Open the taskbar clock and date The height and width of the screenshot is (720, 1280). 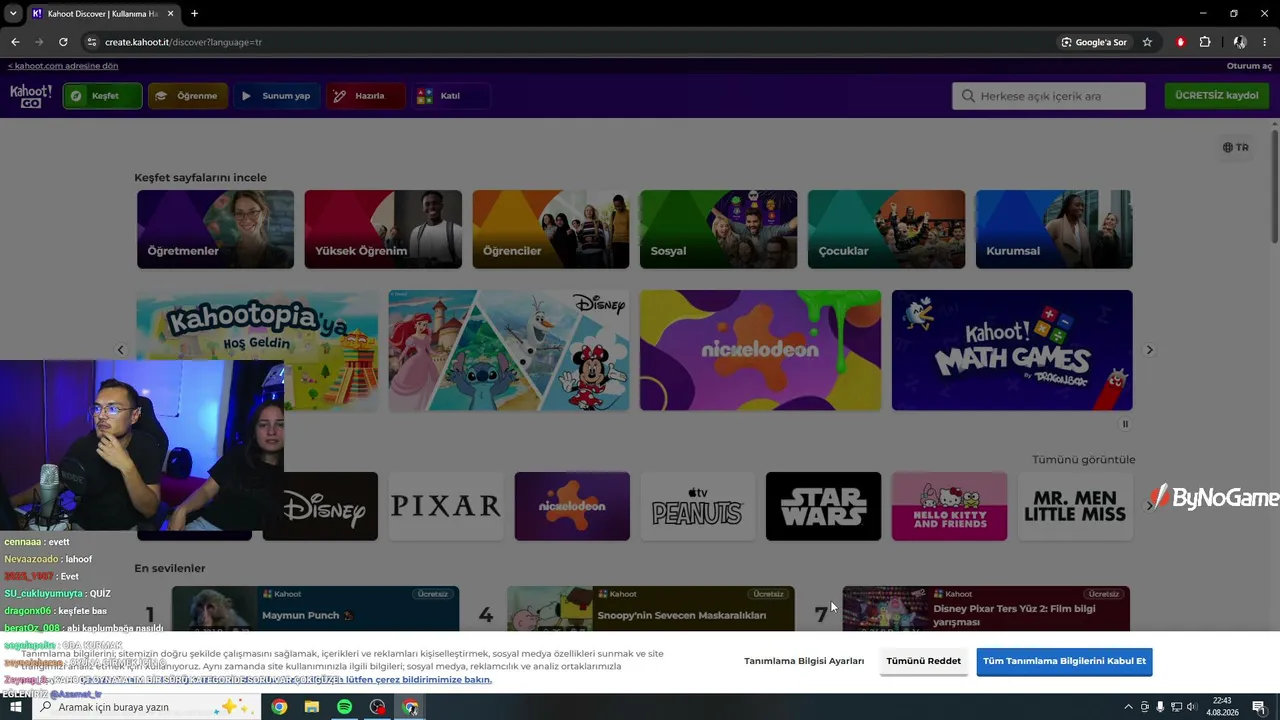pos(1221,707)
